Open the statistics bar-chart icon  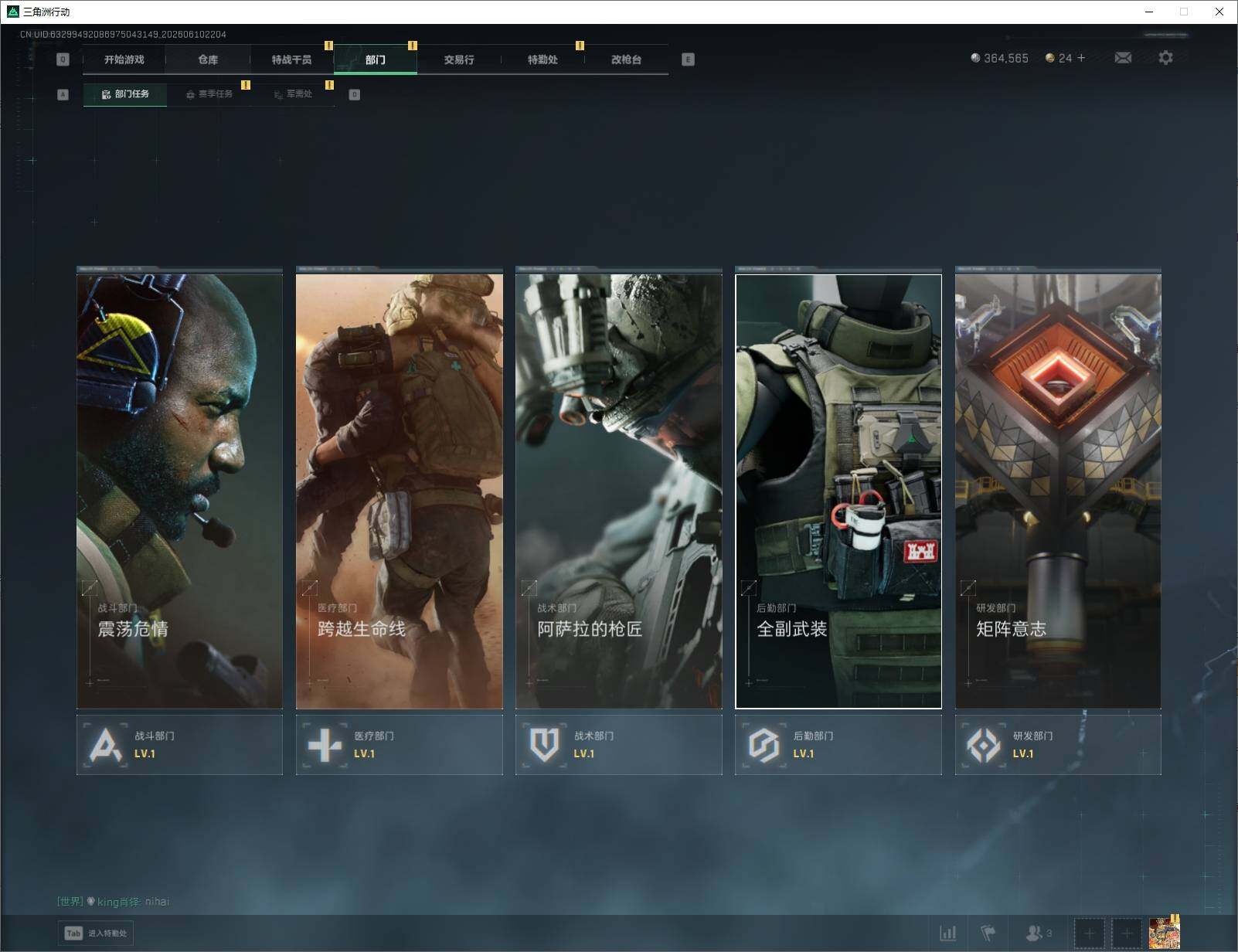pos(948,933)
